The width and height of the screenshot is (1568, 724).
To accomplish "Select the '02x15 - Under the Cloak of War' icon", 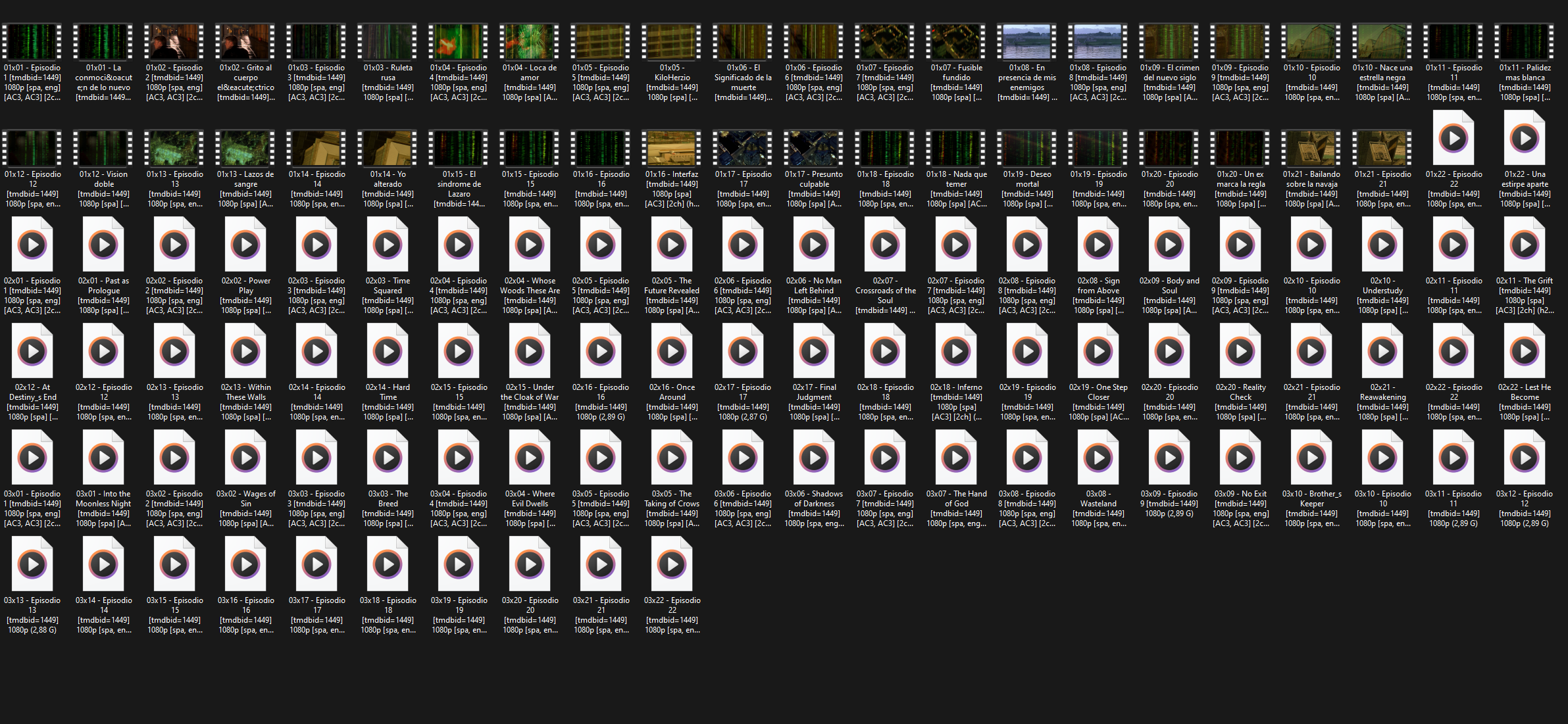I will (530, 351).
